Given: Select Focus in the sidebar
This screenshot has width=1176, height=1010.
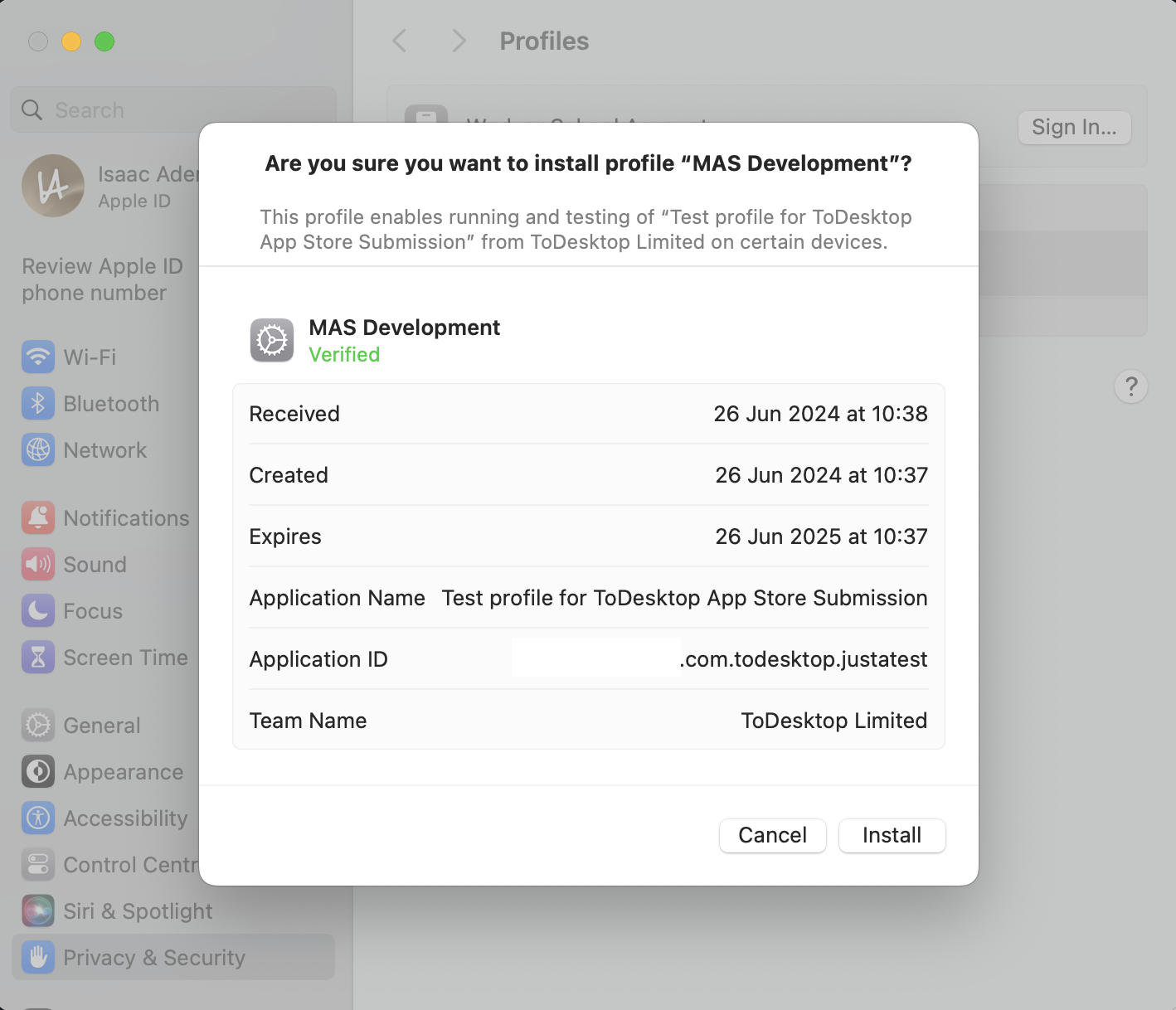Looking at the screenshot, I should (x=90, y=611).
